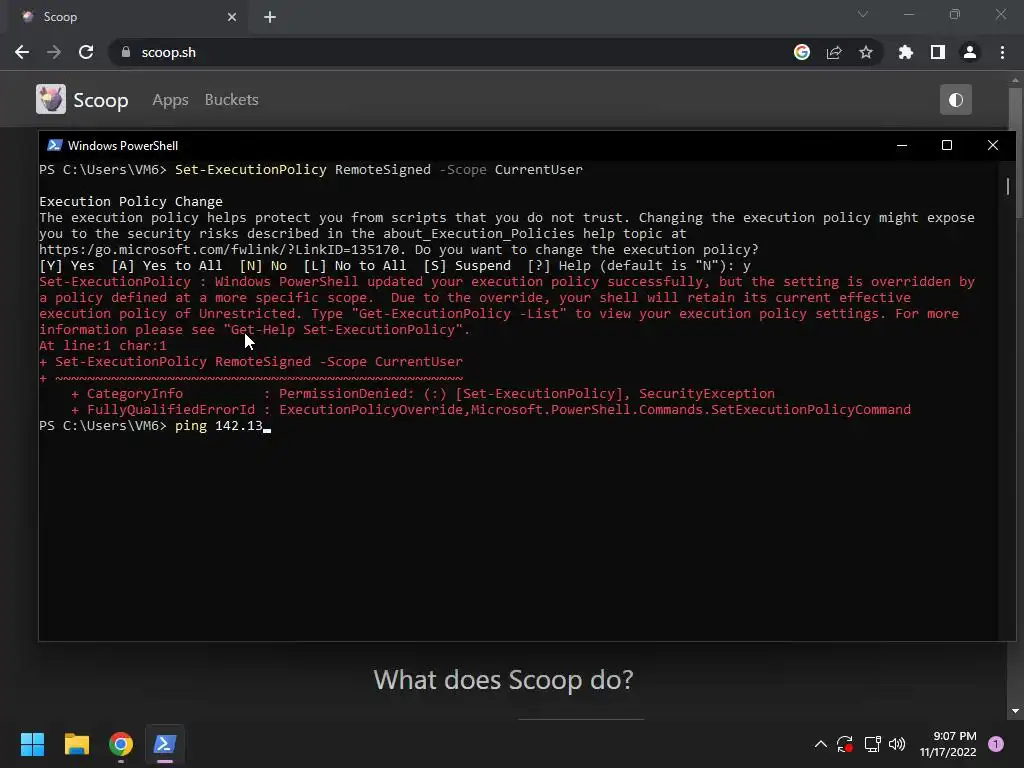Click the browser forward arrow
This screenshot has height=768, width=1024.
pyautogui.click(x=54, y=52)
